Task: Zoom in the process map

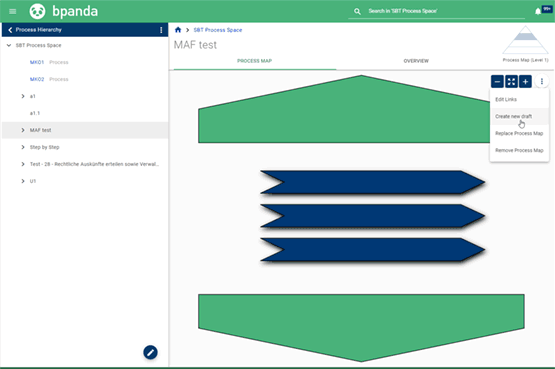Action: pos(525,81)
